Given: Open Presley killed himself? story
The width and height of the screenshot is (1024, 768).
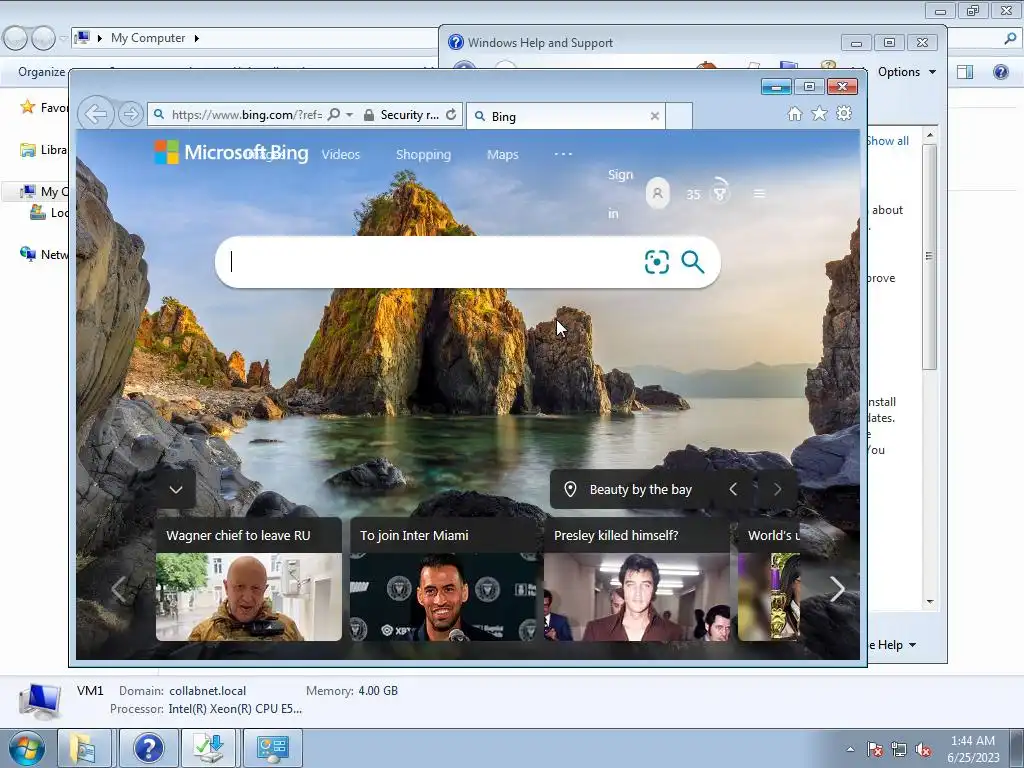Looking at the screenshot, I should click(637, 579).
